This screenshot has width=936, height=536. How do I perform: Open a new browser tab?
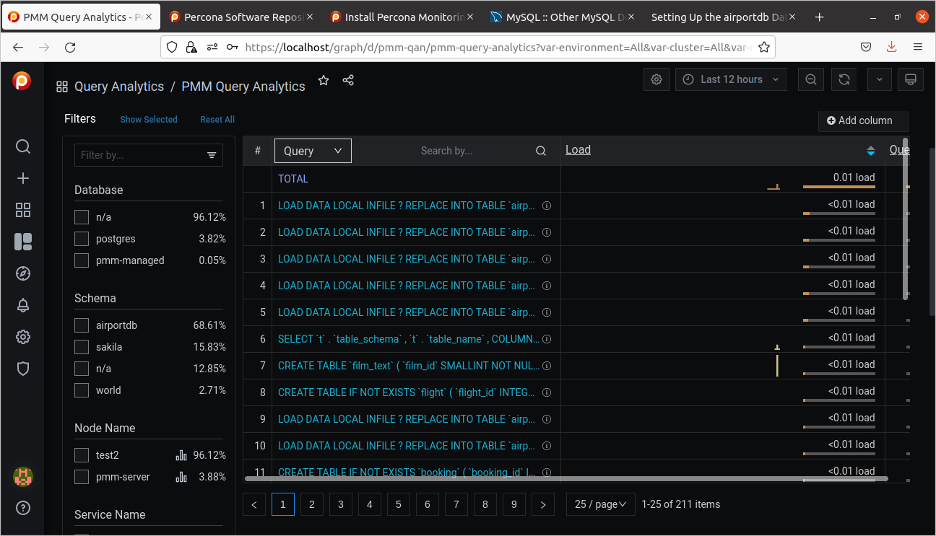(x=819, y=17)
